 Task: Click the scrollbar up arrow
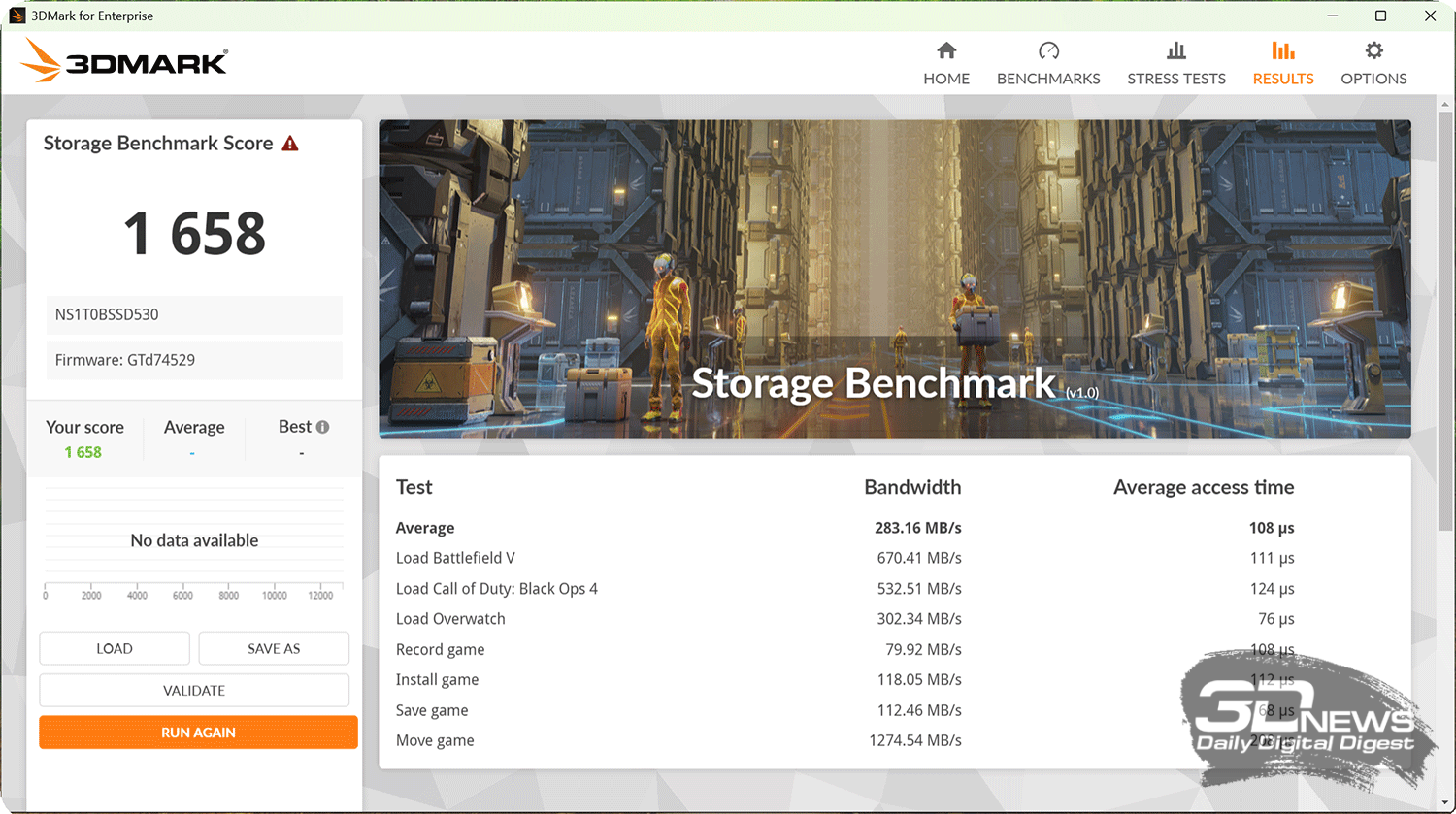point(1445,105)
